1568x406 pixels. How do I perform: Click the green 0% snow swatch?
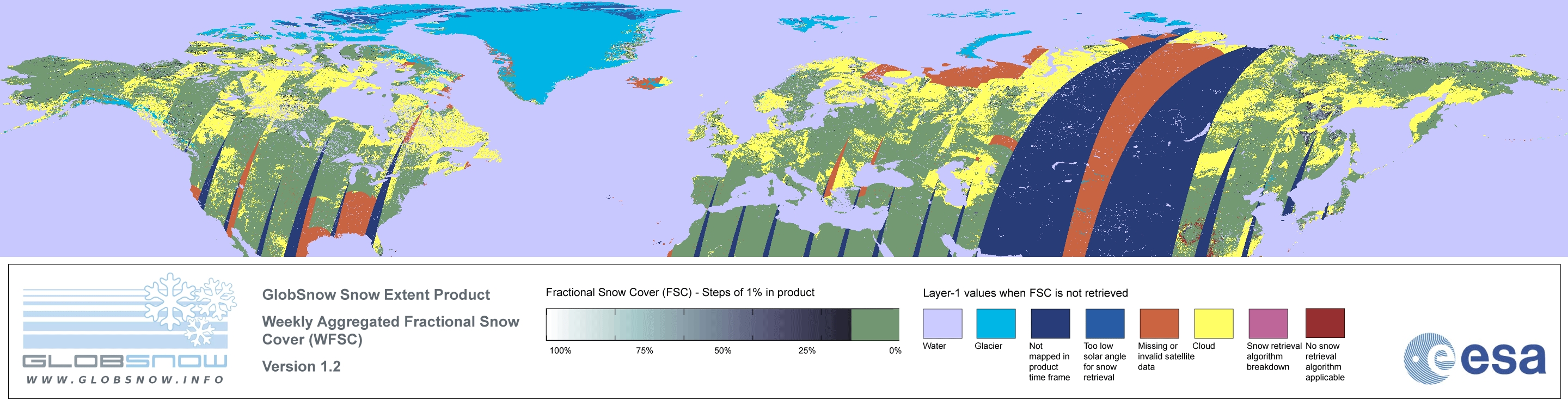(x=875, y=324)
